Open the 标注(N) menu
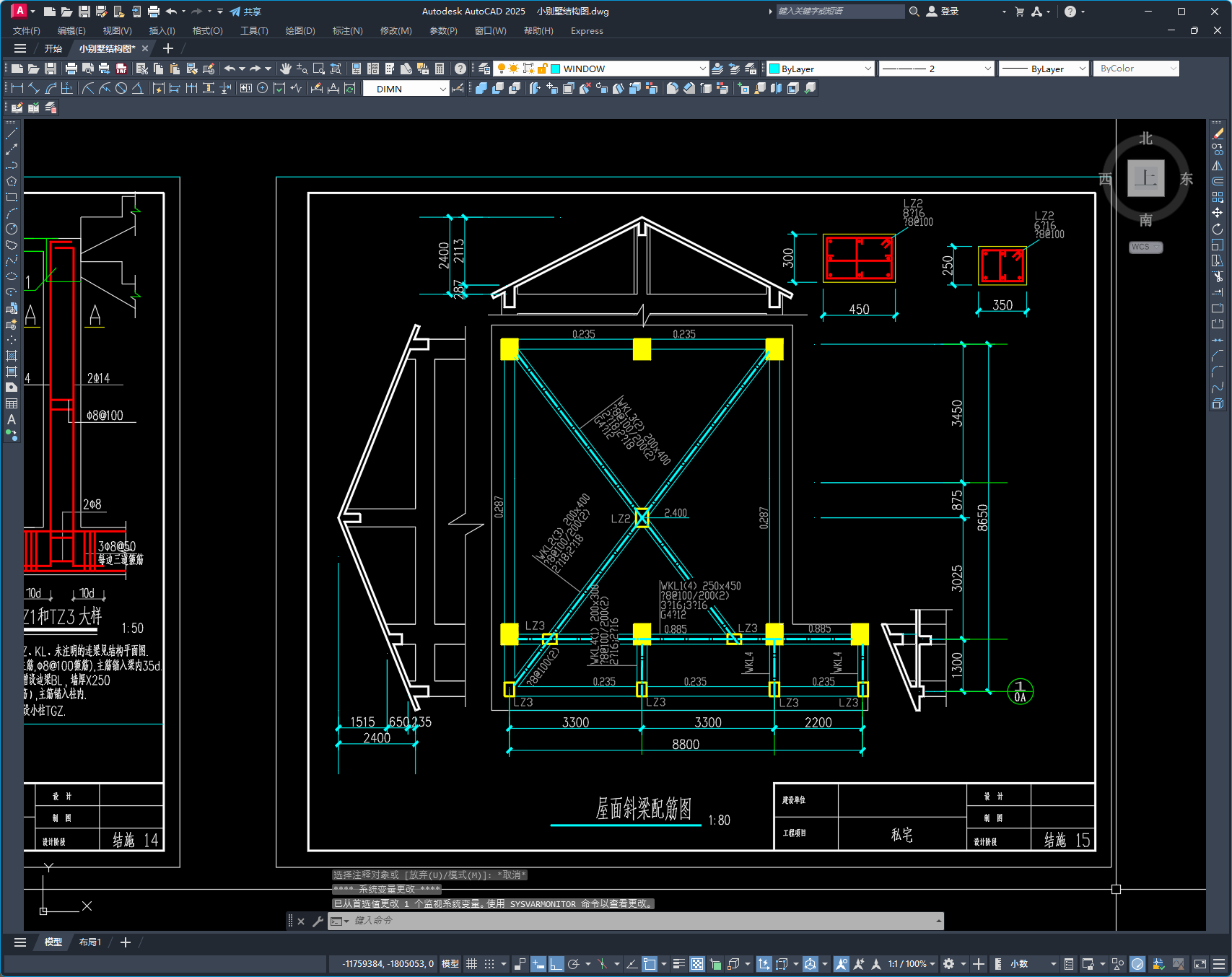Viewport: 1232px width, 977px height. pyautogui.click(x=348, y=31)
